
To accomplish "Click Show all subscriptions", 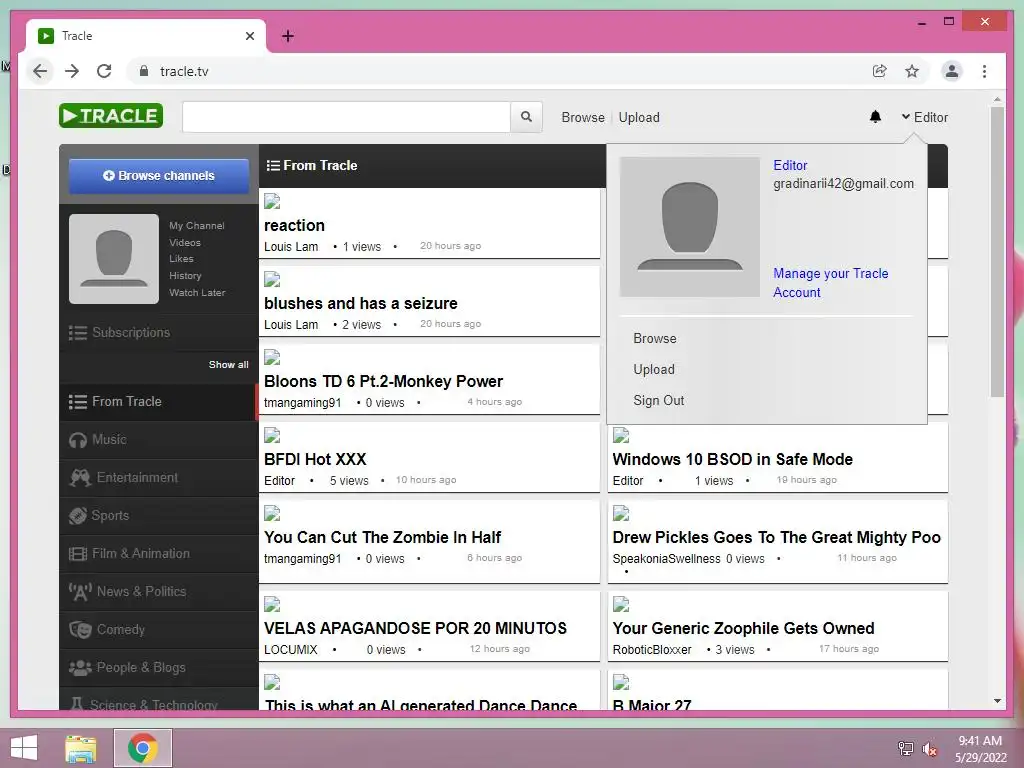I will click(229, 364).
